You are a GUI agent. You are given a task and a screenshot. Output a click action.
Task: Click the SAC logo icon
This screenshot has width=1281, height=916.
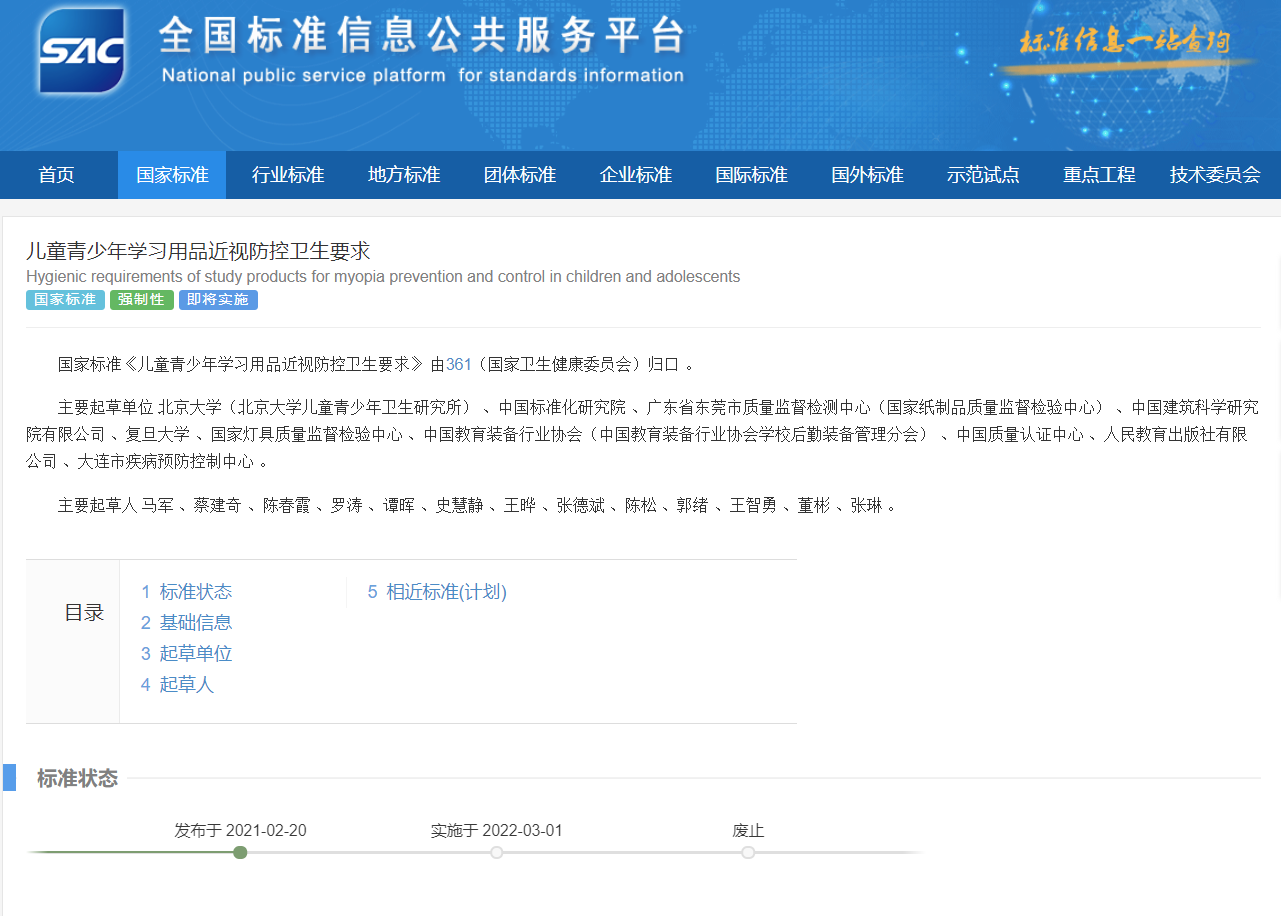point(82,51)
